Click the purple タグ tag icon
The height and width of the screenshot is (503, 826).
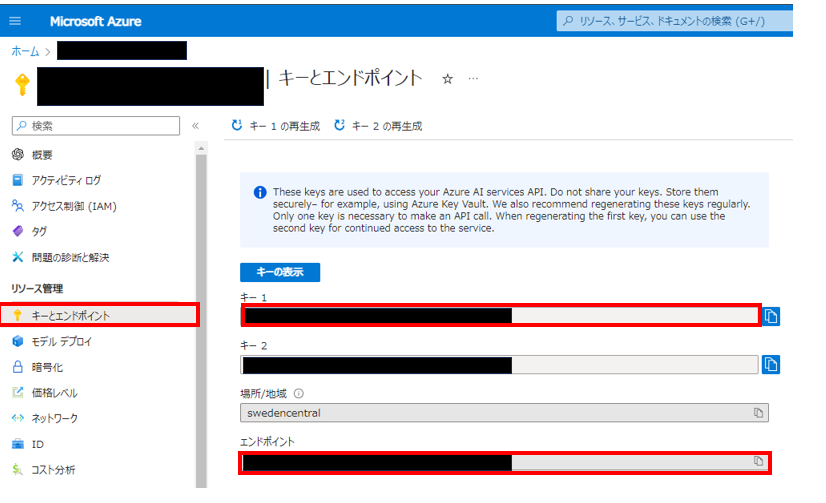[17, 231]
